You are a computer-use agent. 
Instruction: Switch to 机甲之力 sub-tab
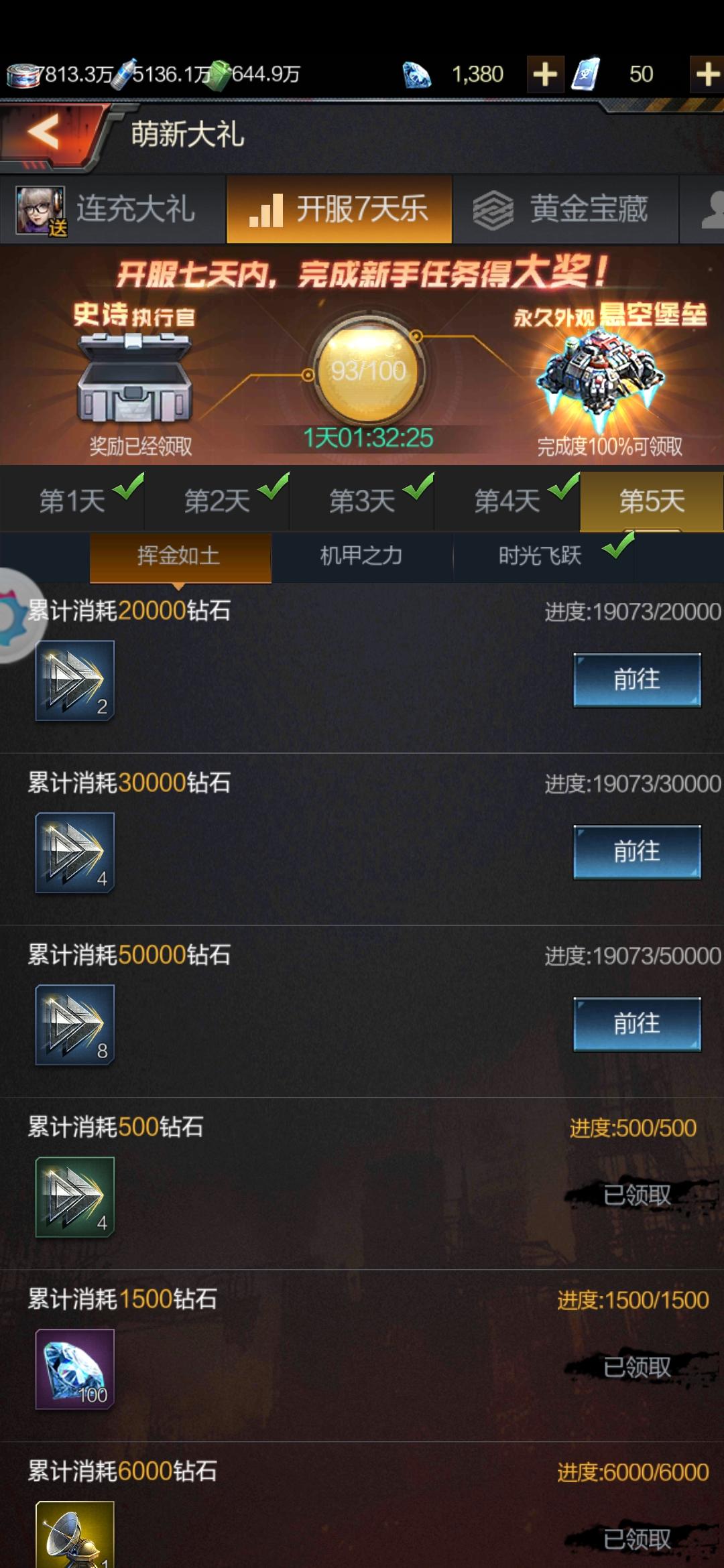(x=362, y=556)
